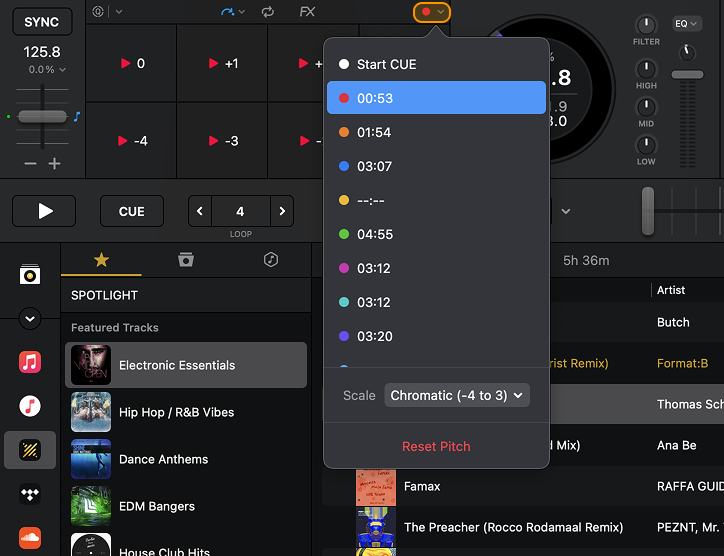This screenshot has height=556, width=724.
Task: Select Start CUE in the popup
Action: click(436, 64)
